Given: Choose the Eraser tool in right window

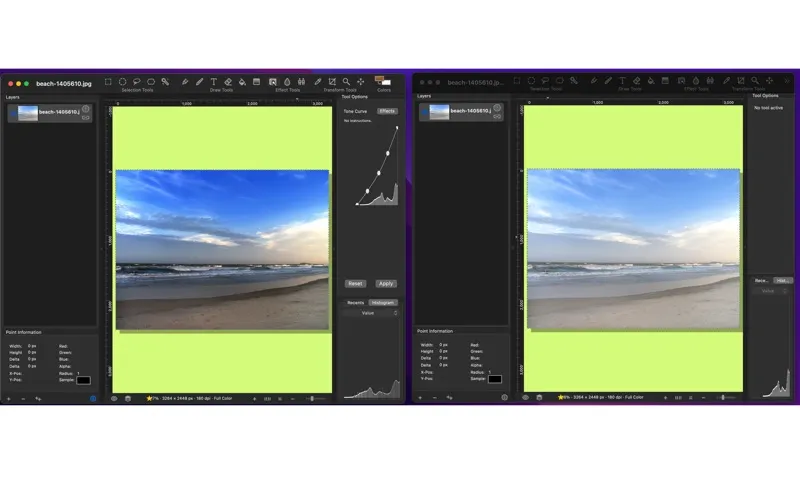Looking at the screenshot, I should tap(637, 81).
